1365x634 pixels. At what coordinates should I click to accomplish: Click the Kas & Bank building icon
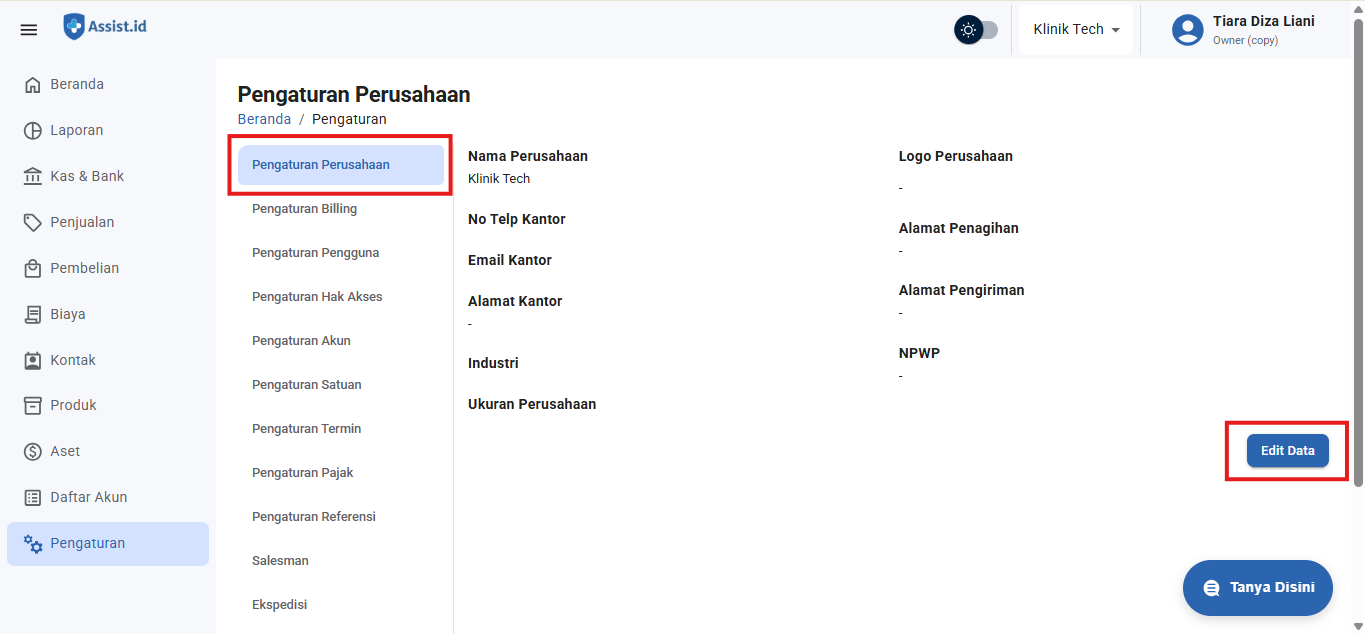(x=33, y=177)
